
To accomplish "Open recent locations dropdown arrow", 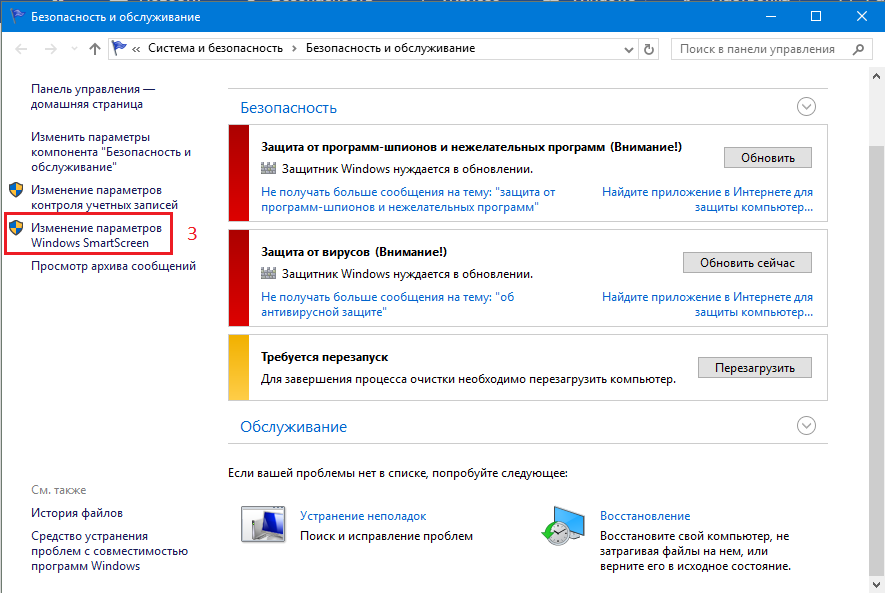I will point(74,49).
